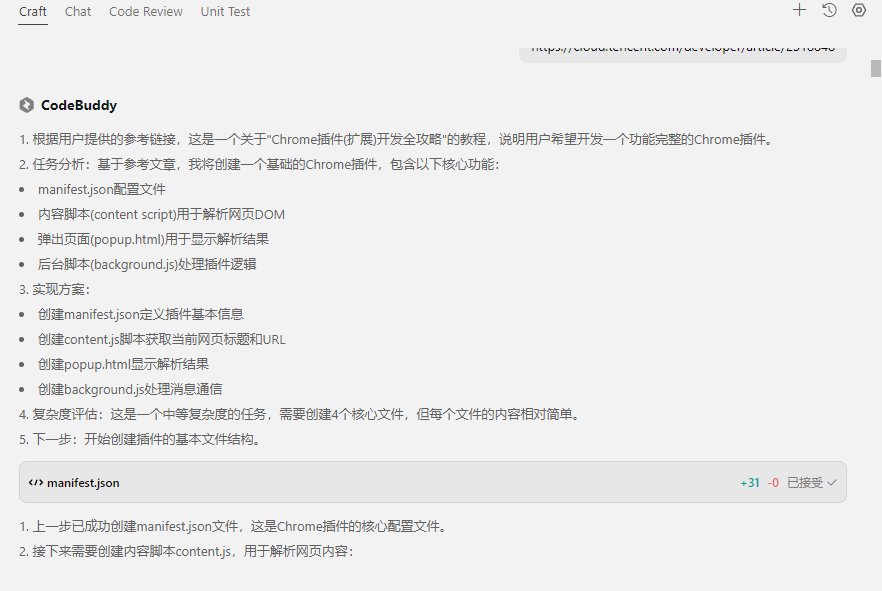
Task: Open the Code Review tab
Action: [x=146, y=12]
